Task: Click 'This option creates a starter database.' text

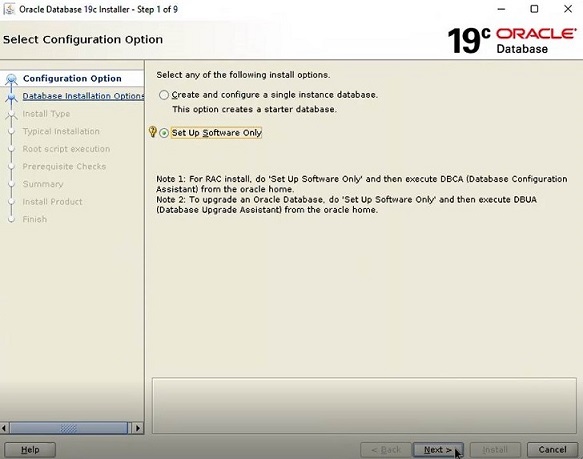Action: [254, 109]
